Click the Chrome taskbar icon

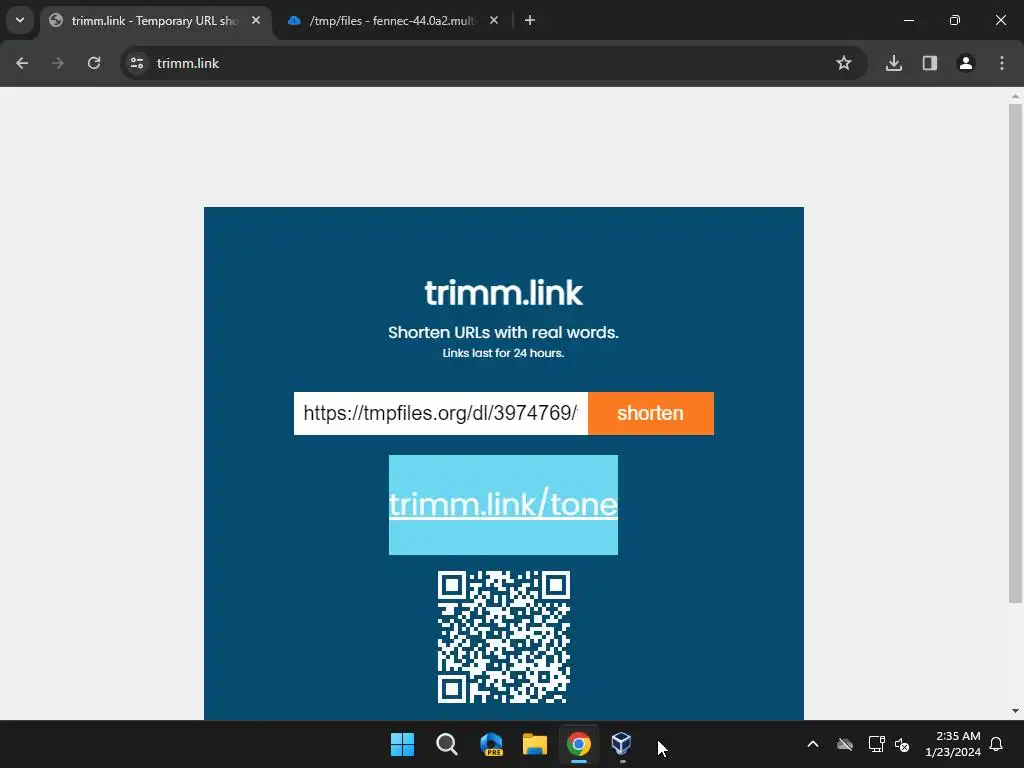[x=579, y=744]
